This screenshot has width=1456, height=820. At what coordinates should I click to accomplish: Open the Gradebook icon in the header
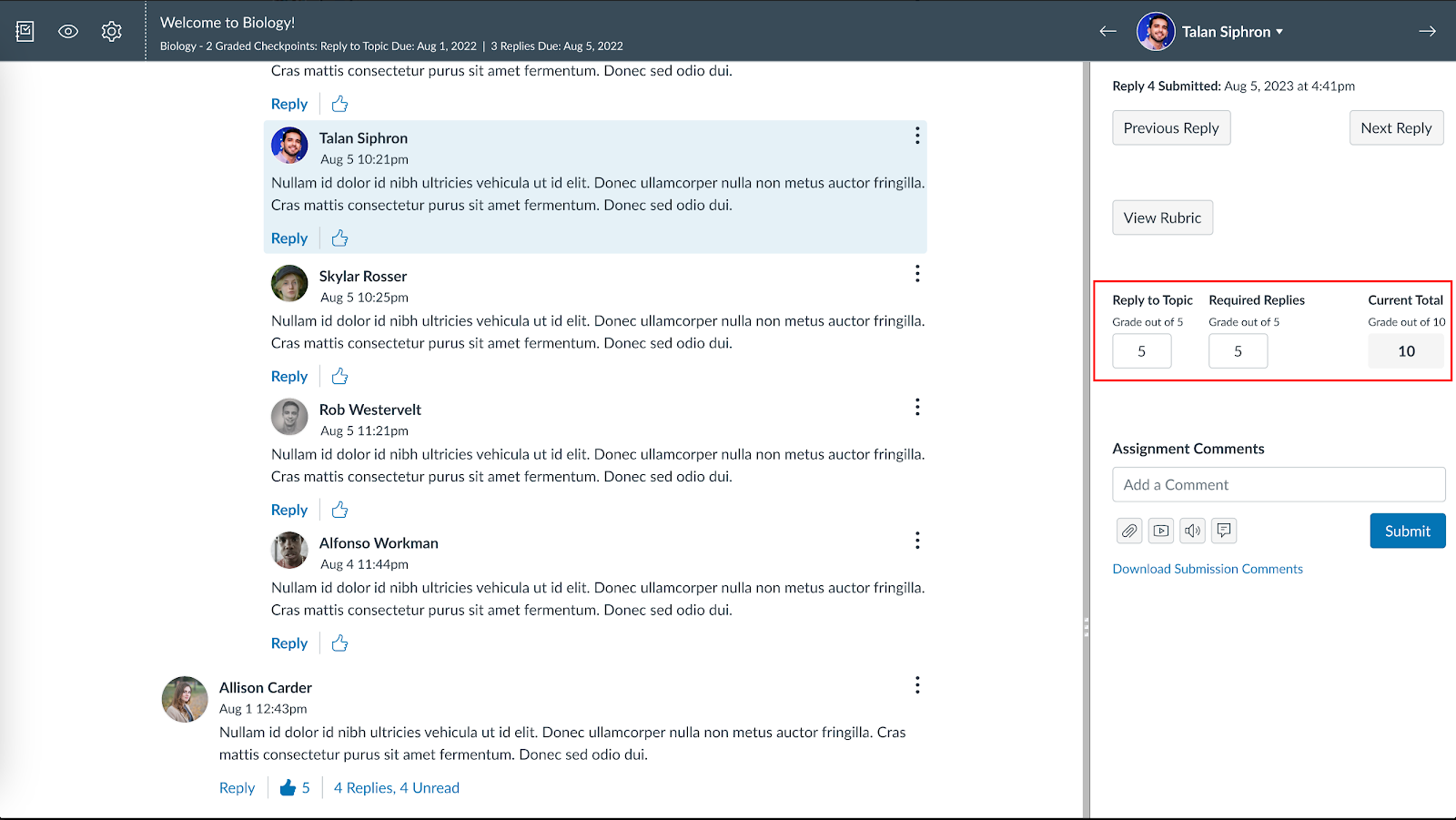pyautogui.click(x=25, y=31)
